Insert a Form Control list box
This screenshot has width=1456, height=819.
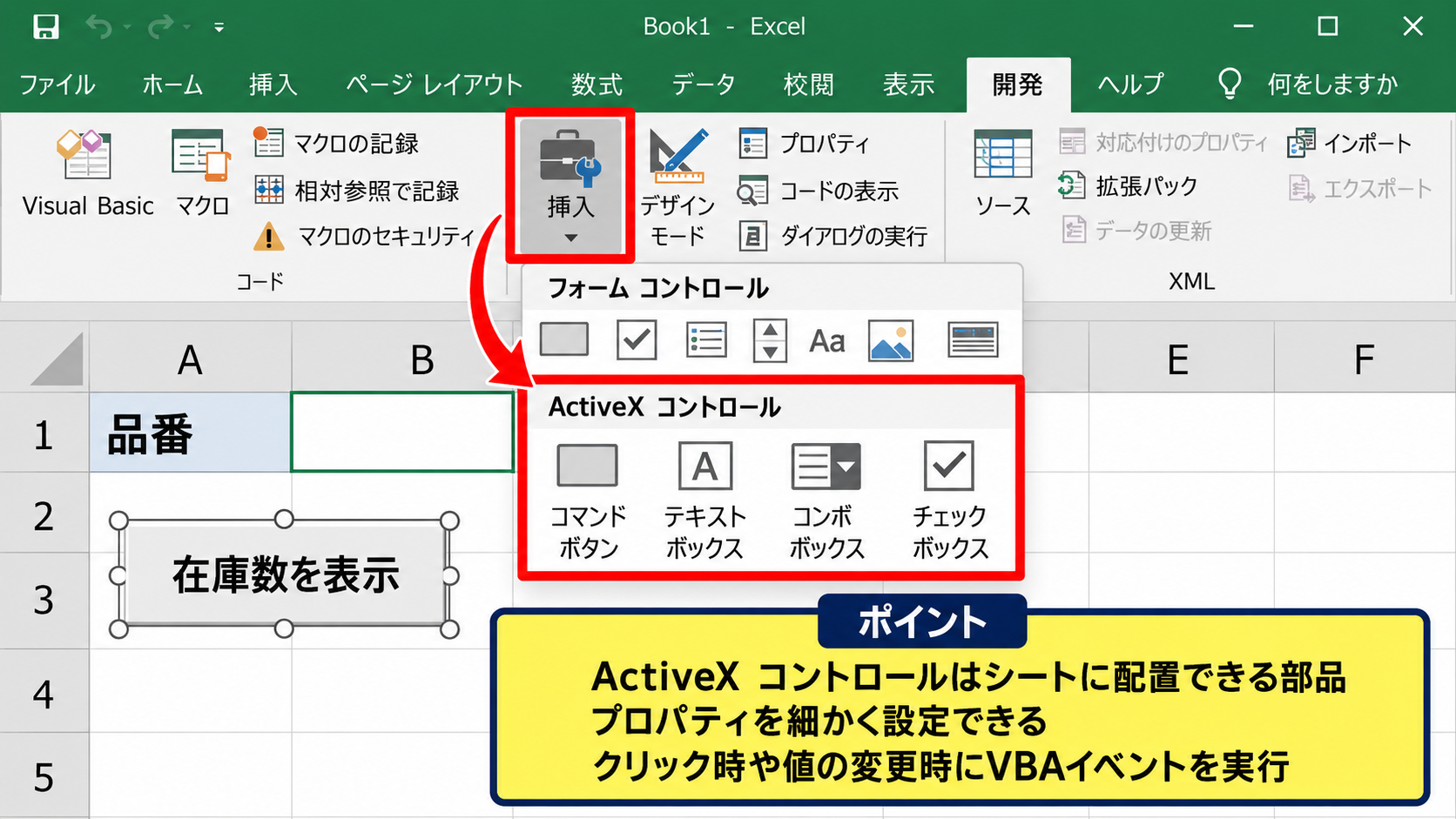[706, 339]
